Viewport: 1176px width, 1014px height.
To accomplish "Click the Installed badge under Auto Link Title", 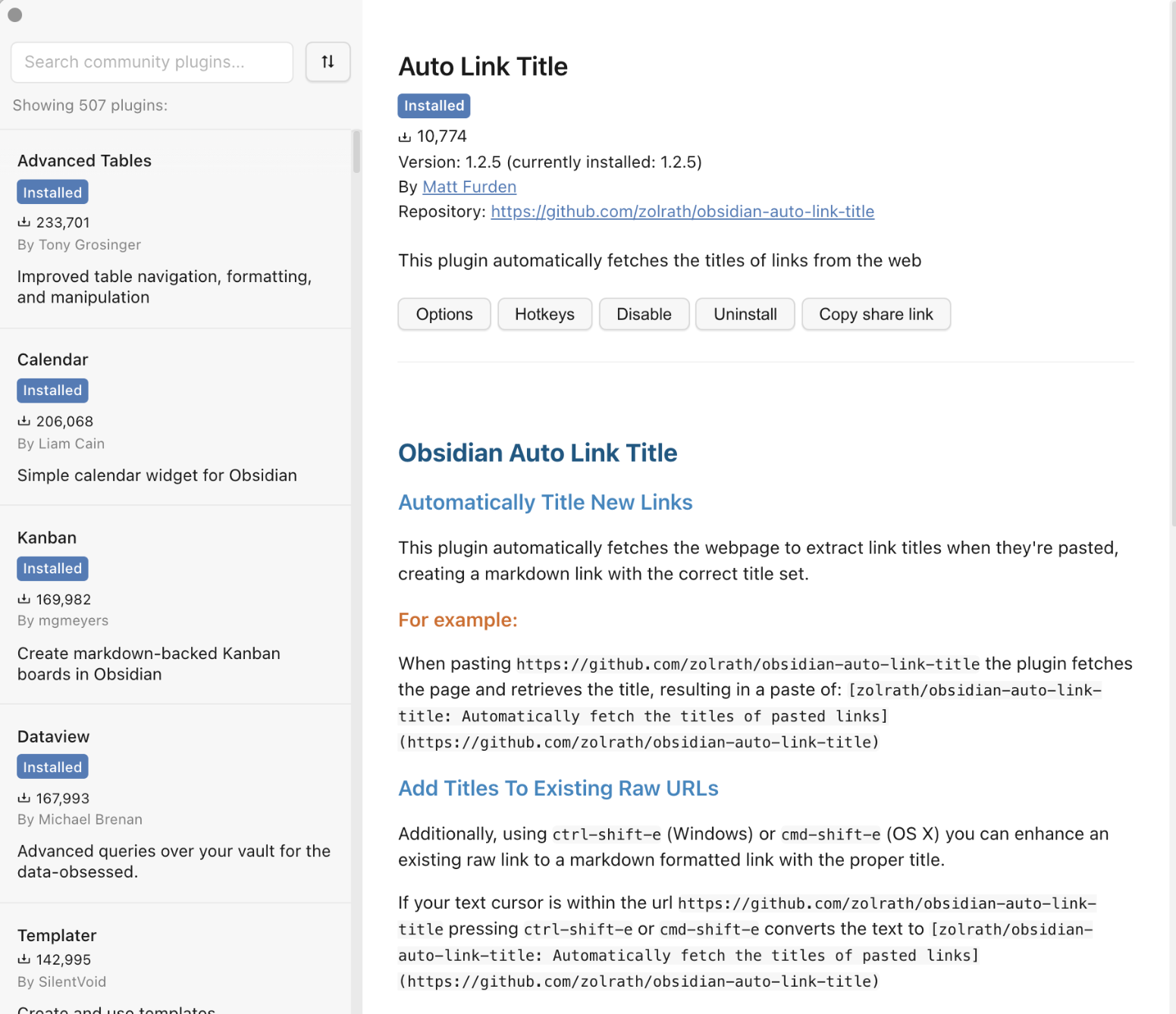I will tap(434, 106).
